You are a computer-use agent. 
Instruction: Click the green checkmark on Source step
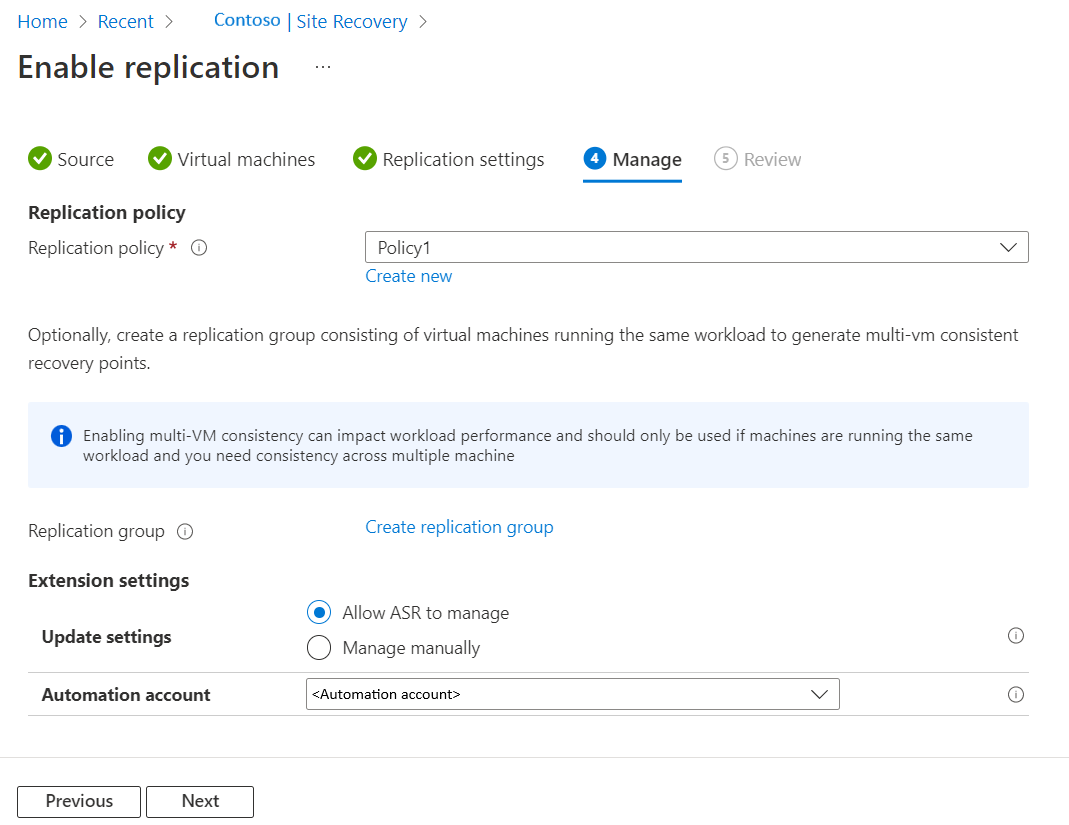tap(39, 158)
